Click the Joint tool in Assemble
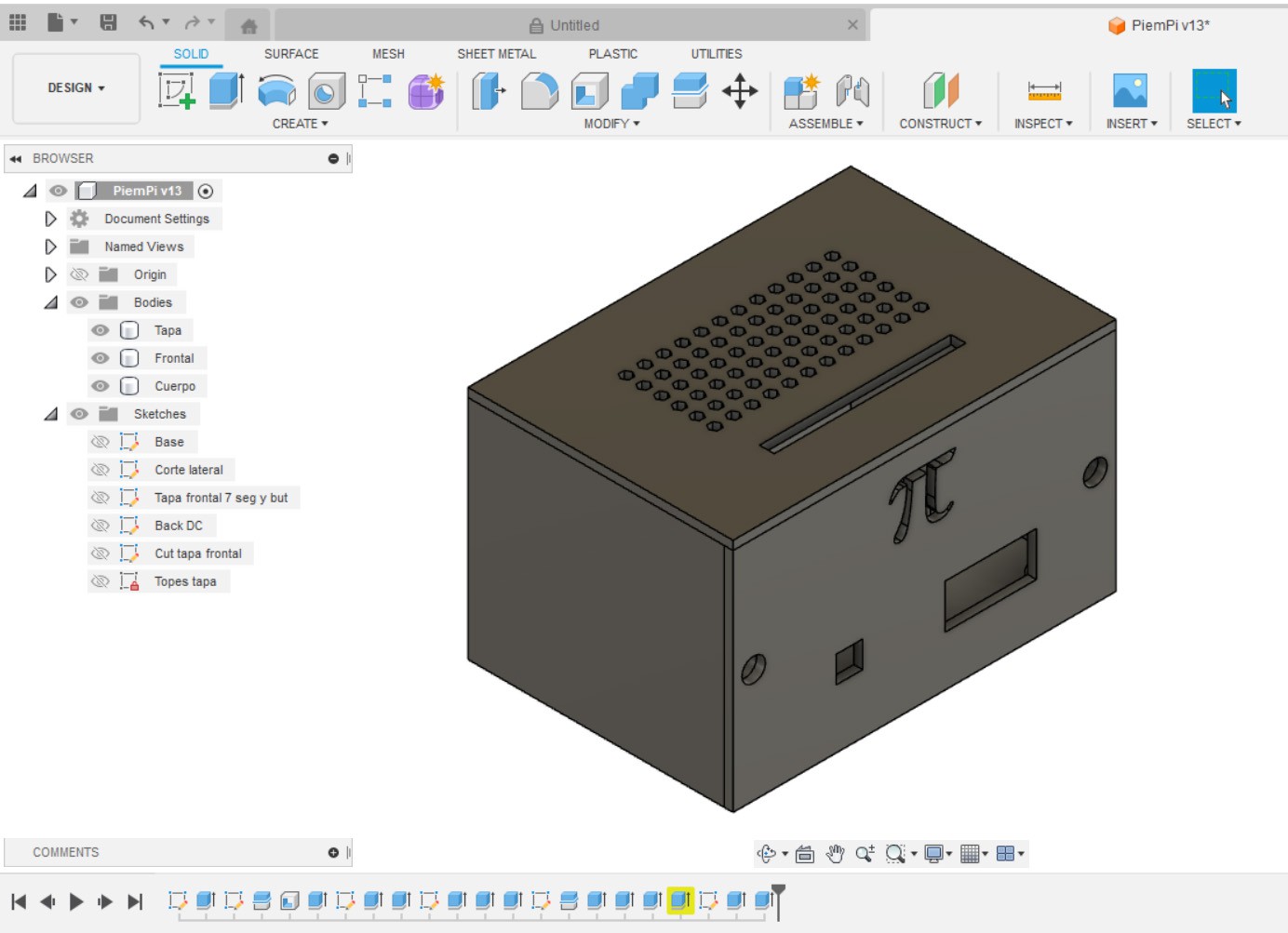The height and width of the screenshot is (933, 1288). (x=852, y=91)
